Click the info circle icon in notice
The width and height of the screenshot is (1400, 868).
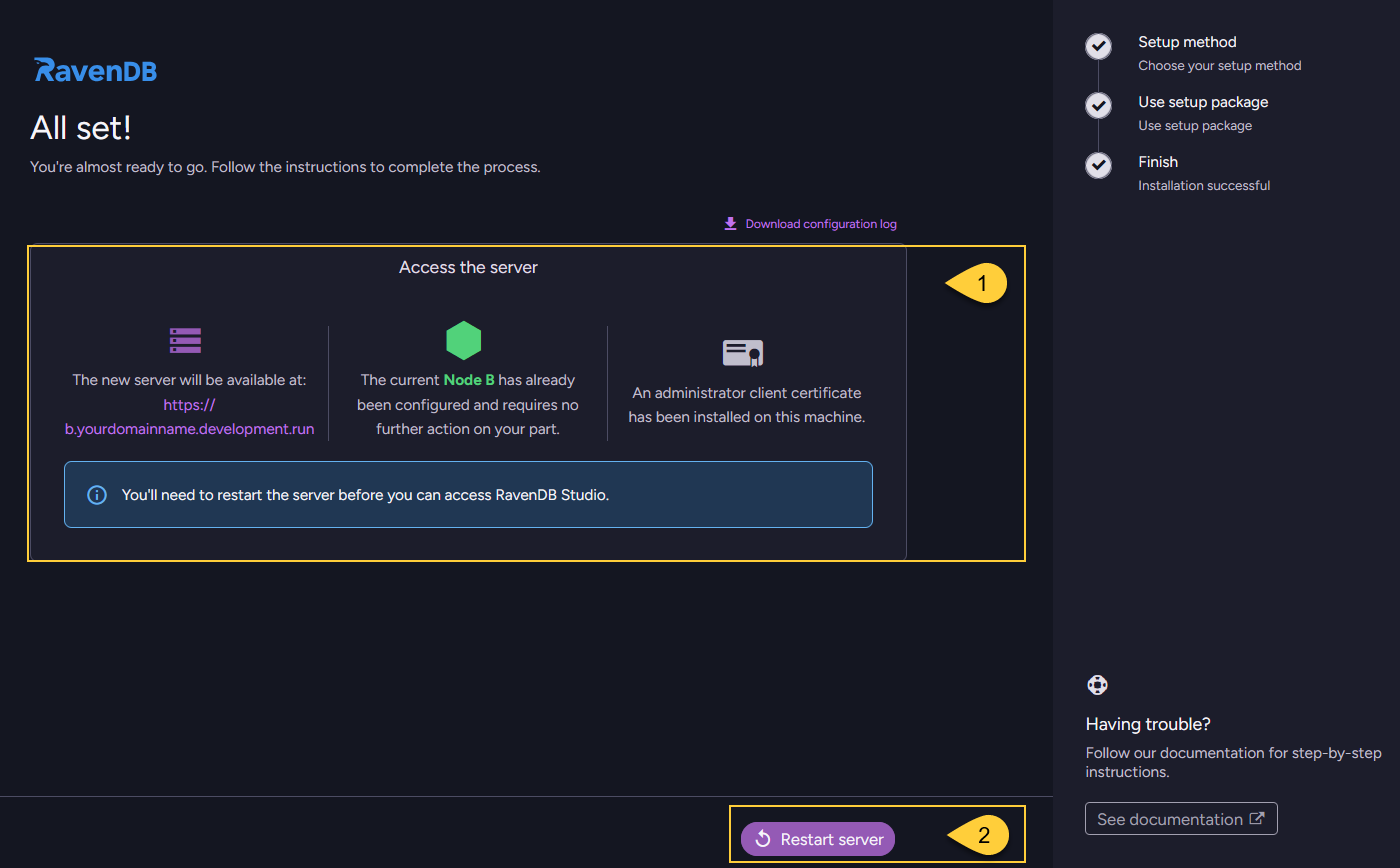click(x=97, y=495)
